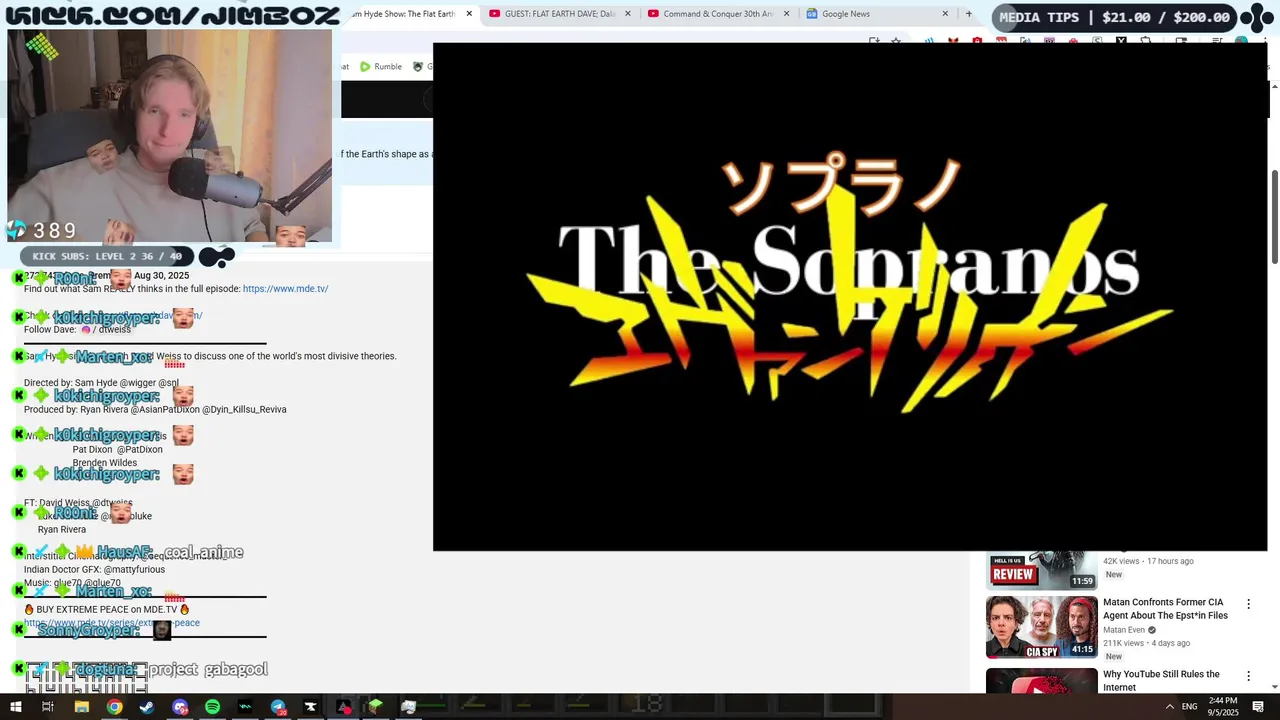Open the Minecraft grass block taskbar icon
The width and height of the screenshot is (1280, 720).
click(375, 707)
